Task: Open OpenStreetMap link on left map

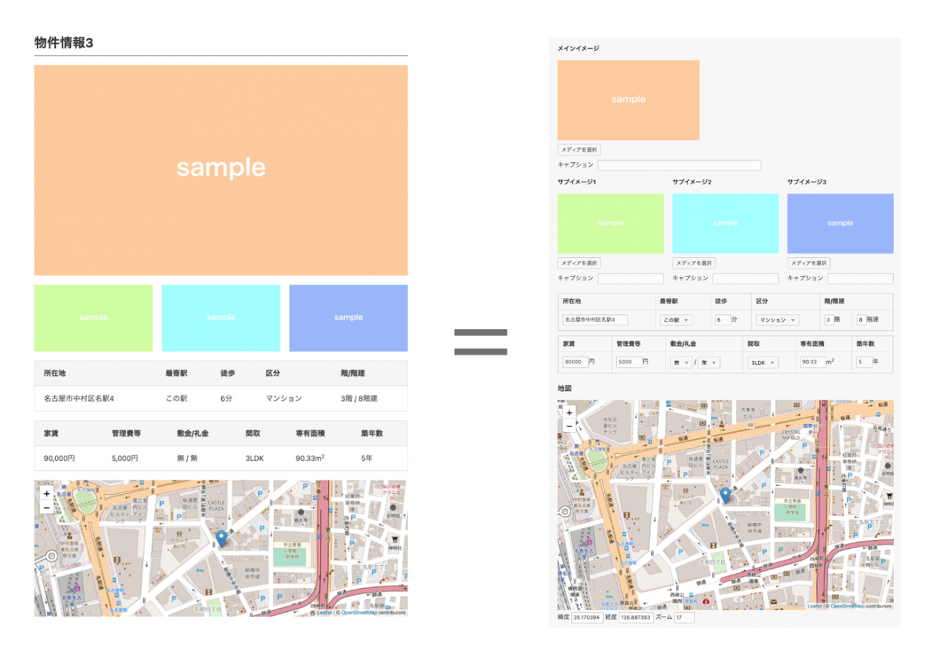Action: (360, 613)
